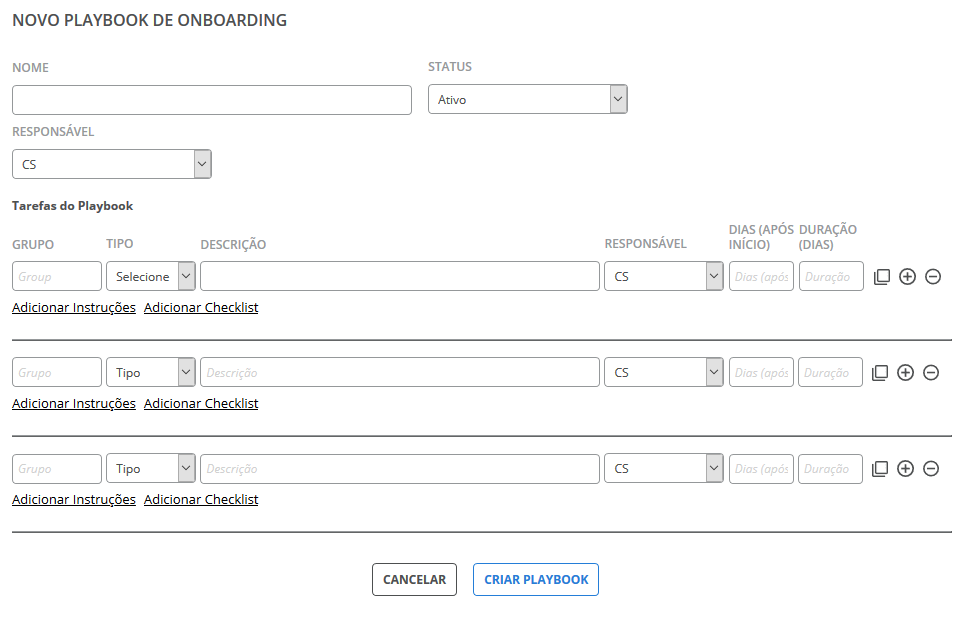972x618 pixels.
Task: Duplicate the second task row
Action: tap(880, 373)
